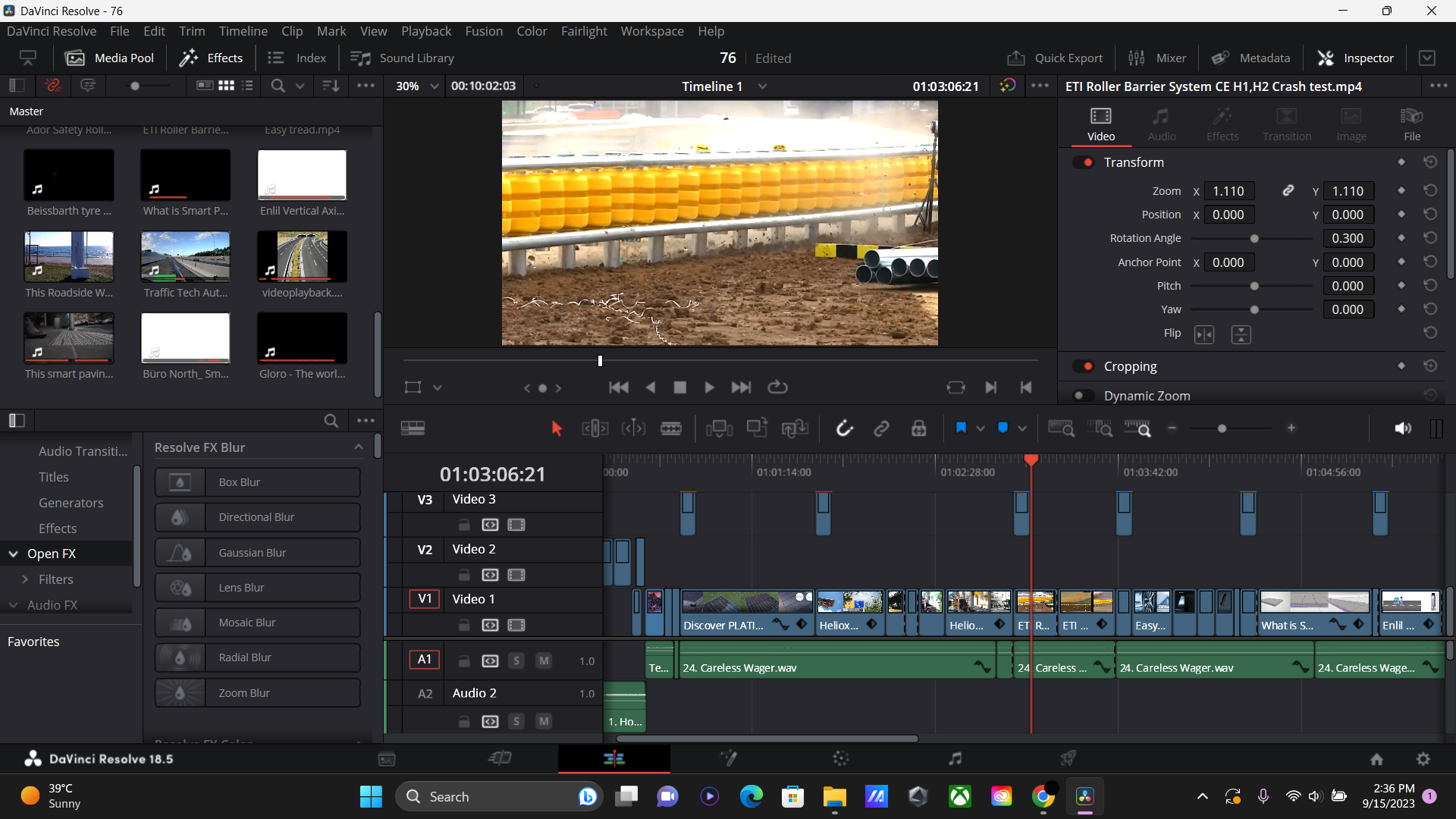The image size is (1456, 819).
Task: Mute Audio 1 track with M
Action: pyautogui.click(x=544, y=661)
